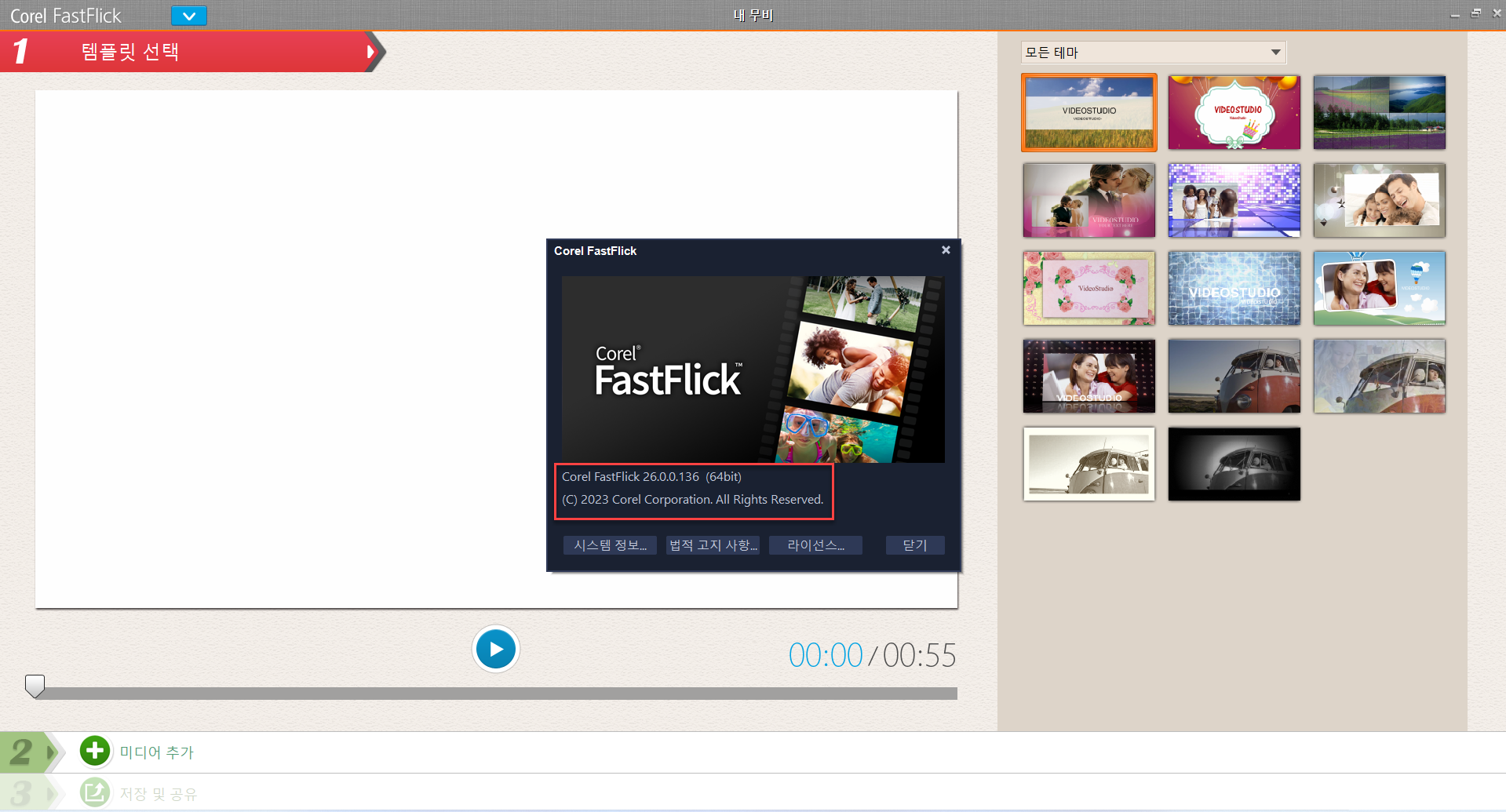Select step 1 템플릿 선택 tab

[x=192, y=52]
